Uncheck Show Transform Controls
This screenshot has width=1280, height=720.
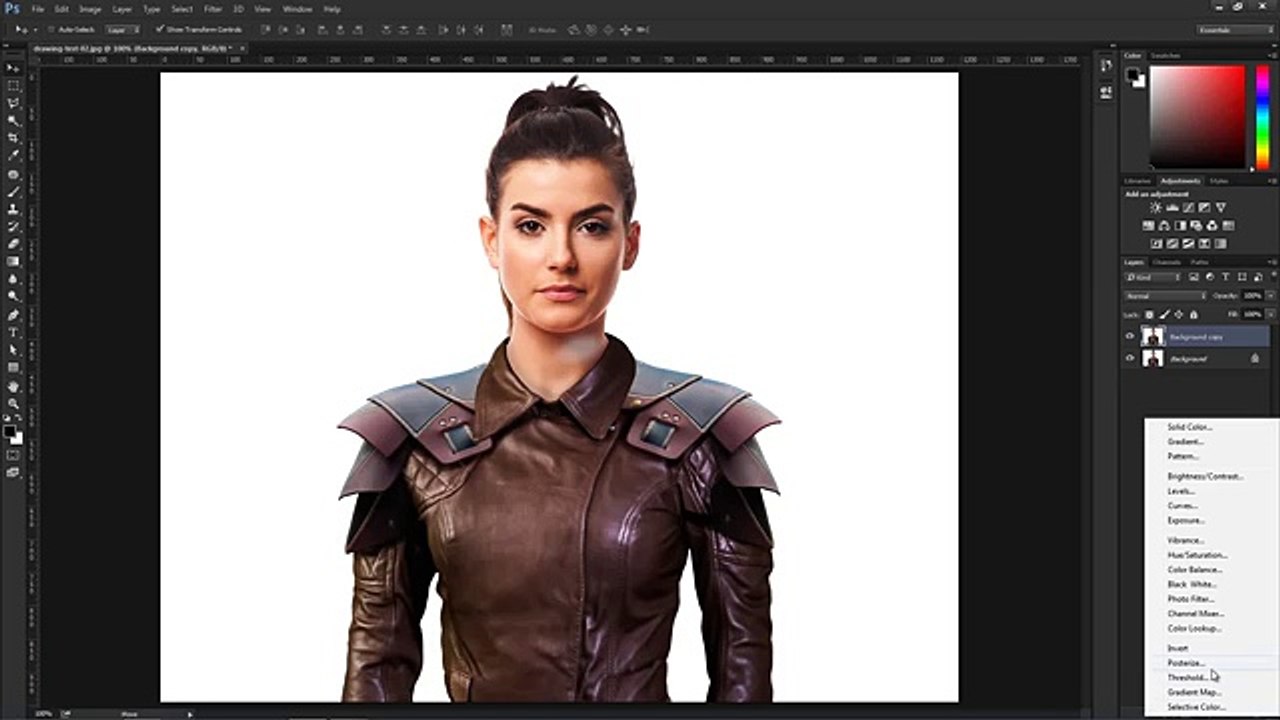tap(160, 30)
